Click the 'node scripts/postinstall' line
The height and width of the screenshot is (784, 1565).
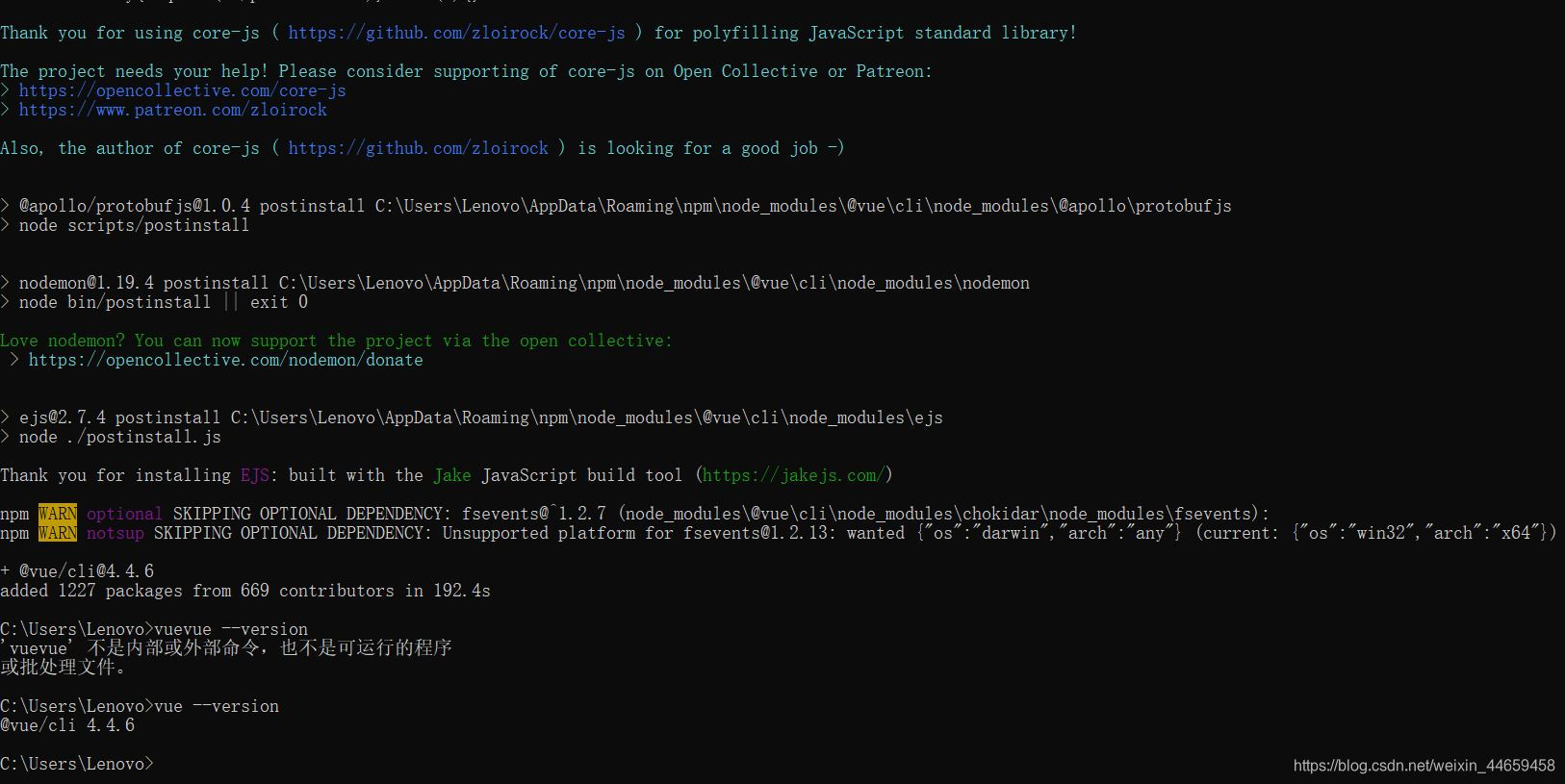(125, 225)
